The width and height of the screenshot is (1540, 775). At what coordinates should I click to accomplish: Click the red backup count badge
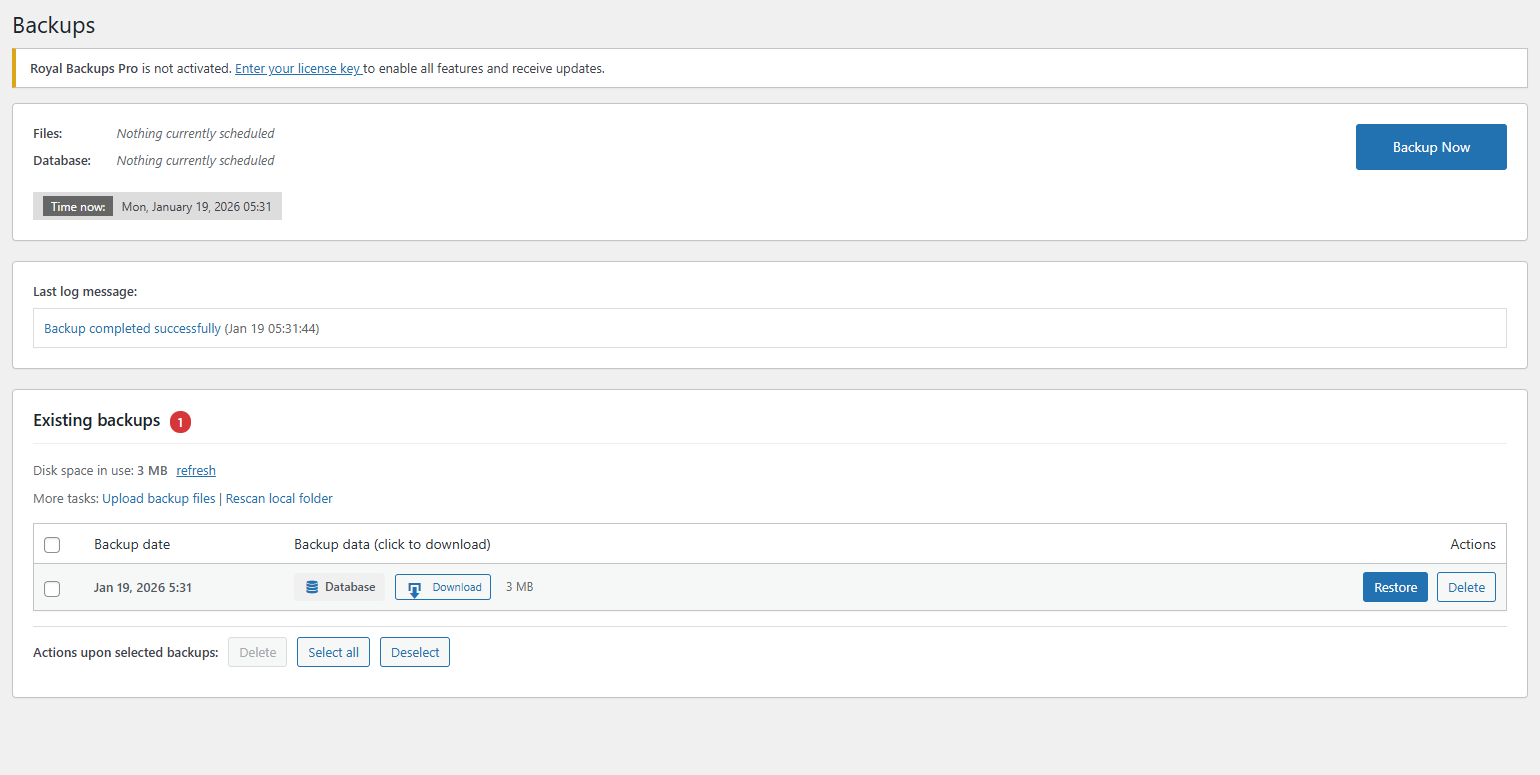180,422
